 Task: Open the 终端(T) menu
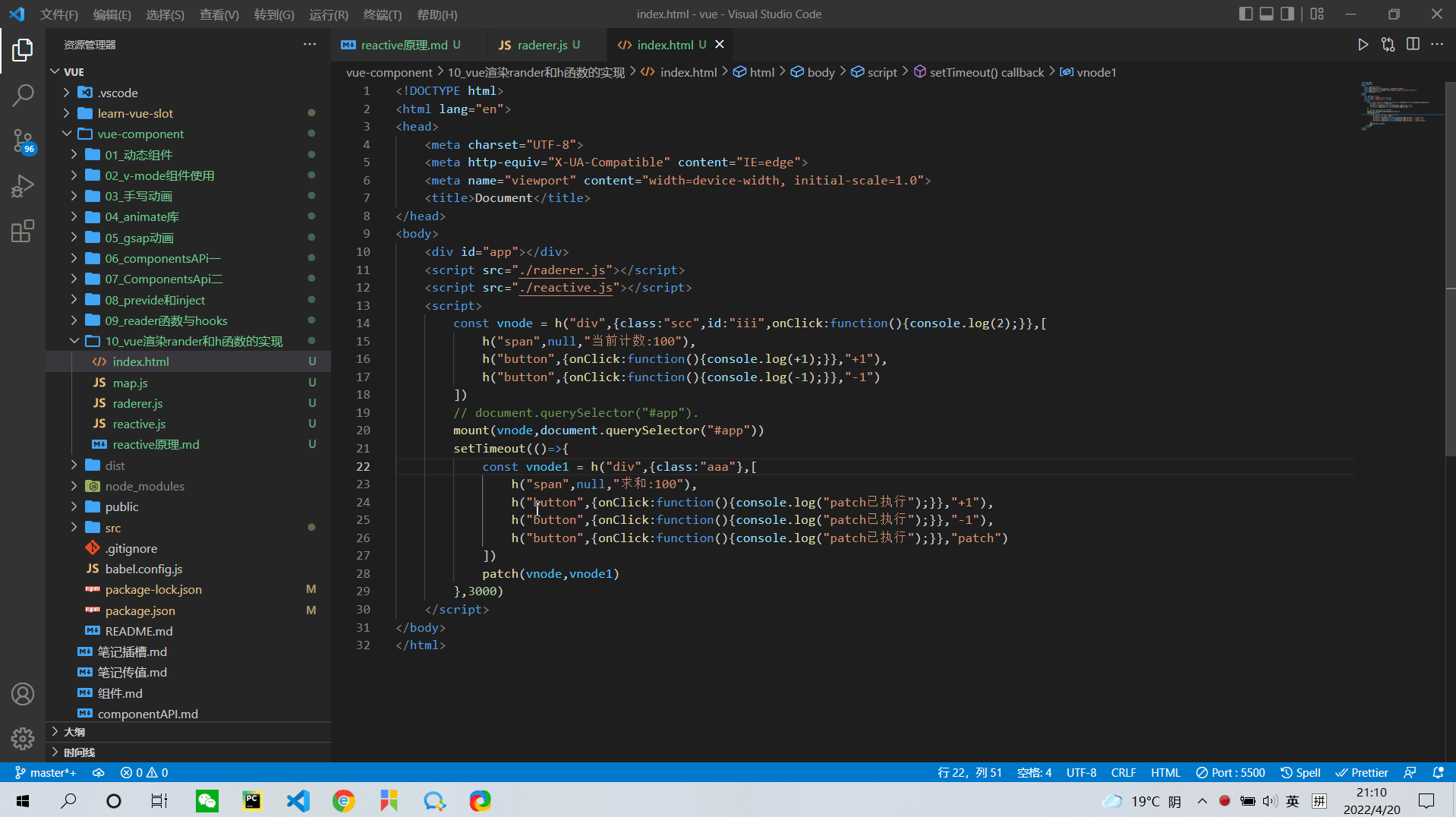383,14
